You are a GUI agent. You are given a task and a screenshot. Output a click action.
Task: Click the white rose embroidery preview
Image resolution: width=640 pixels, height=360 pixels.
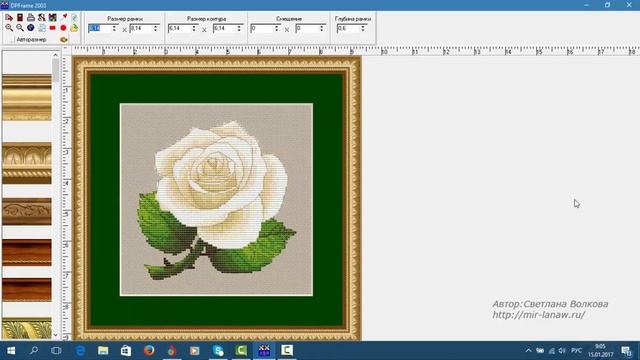coord(216,200)
